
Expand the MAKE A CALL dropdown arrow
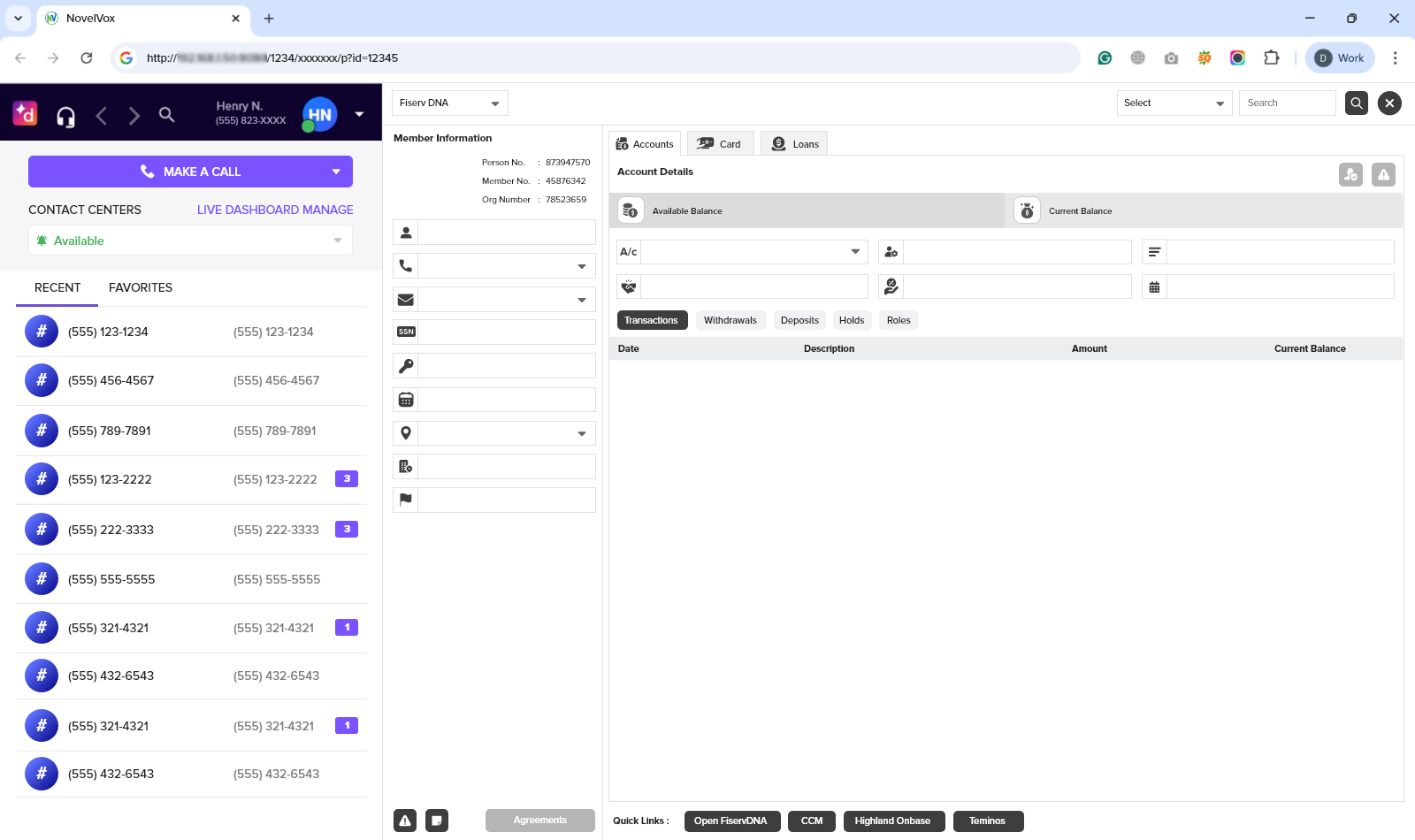336,172
